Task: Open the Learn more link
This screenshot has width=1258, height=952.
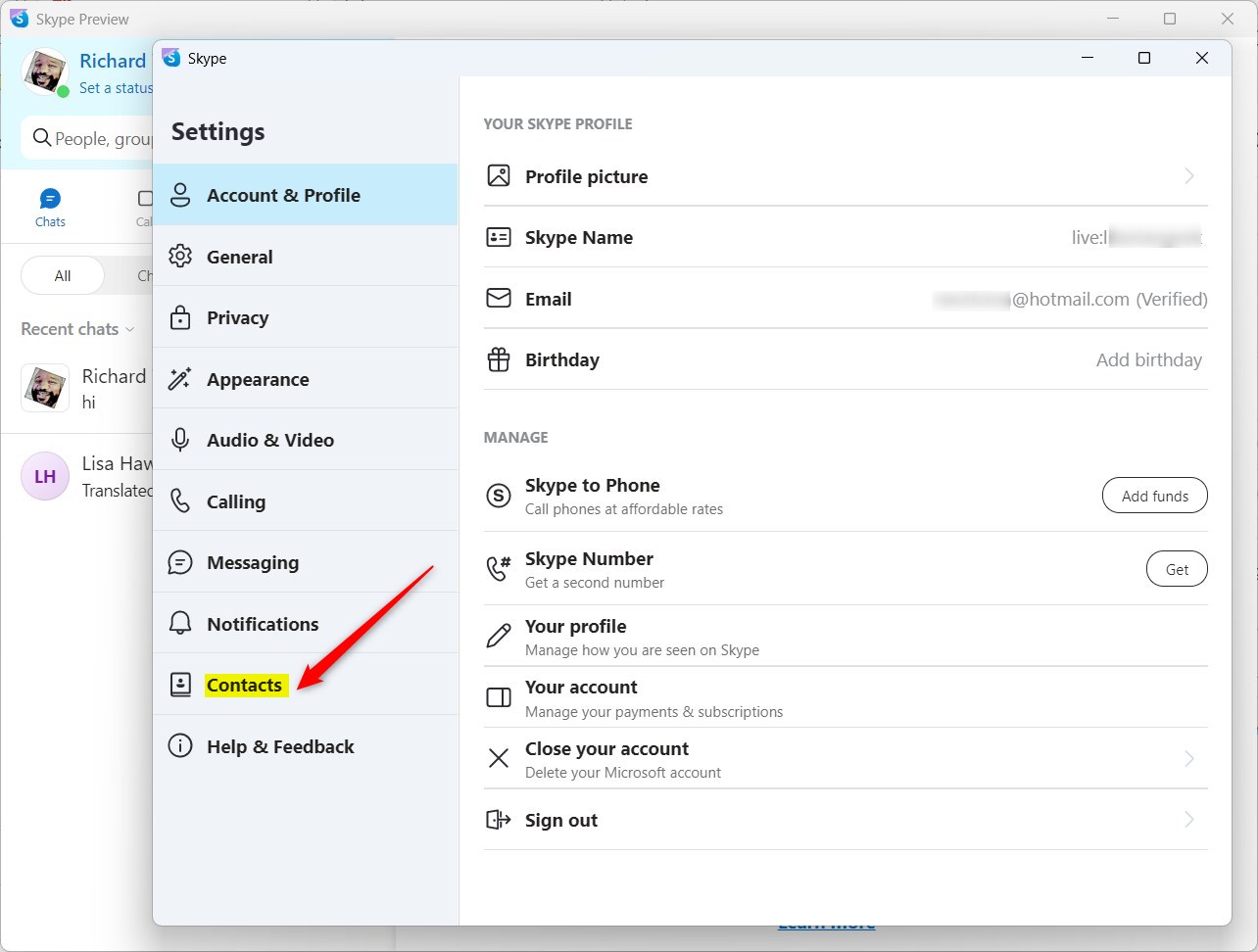Action: [827, 922]
